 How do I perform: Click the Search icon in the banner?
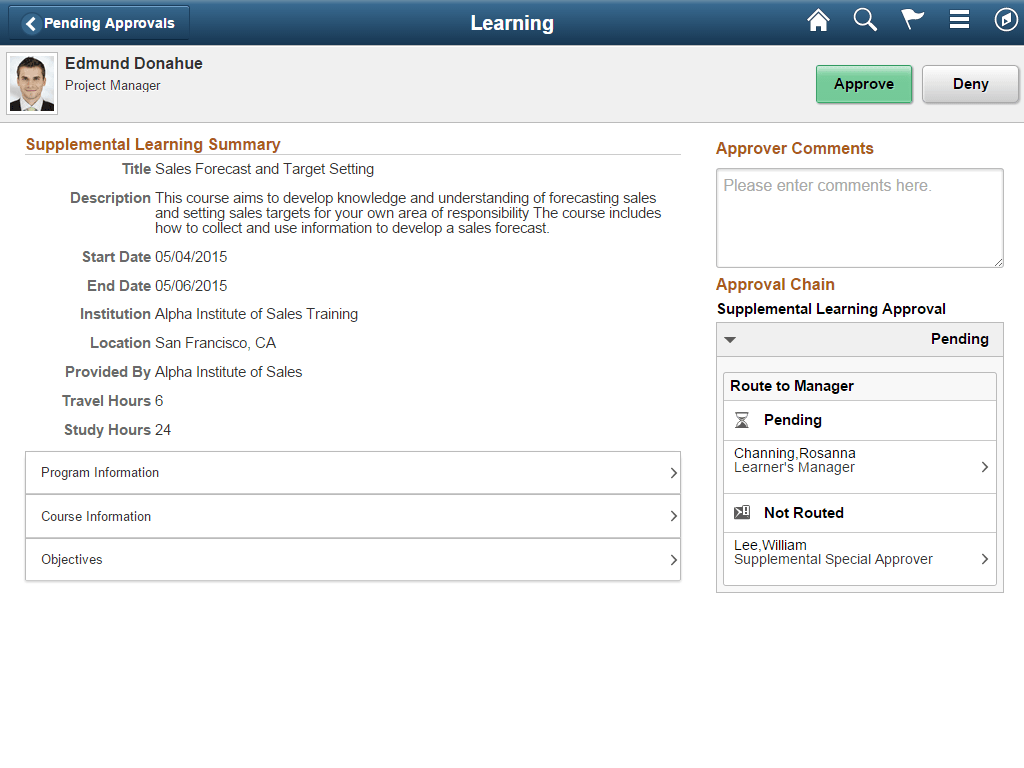click(x=865, y=19)
